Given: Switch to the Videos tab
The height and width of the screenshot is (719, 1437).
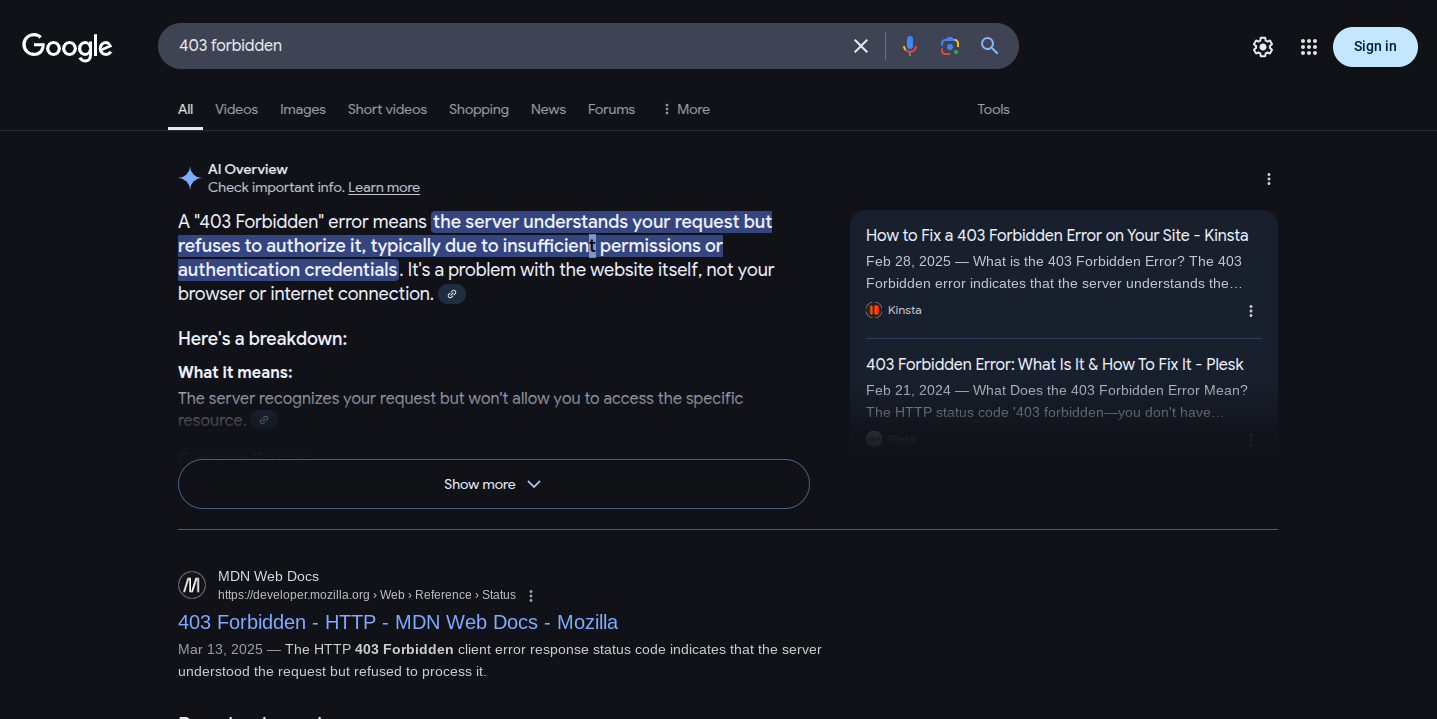Looking at the screenshot, I should tap(237, 109).
